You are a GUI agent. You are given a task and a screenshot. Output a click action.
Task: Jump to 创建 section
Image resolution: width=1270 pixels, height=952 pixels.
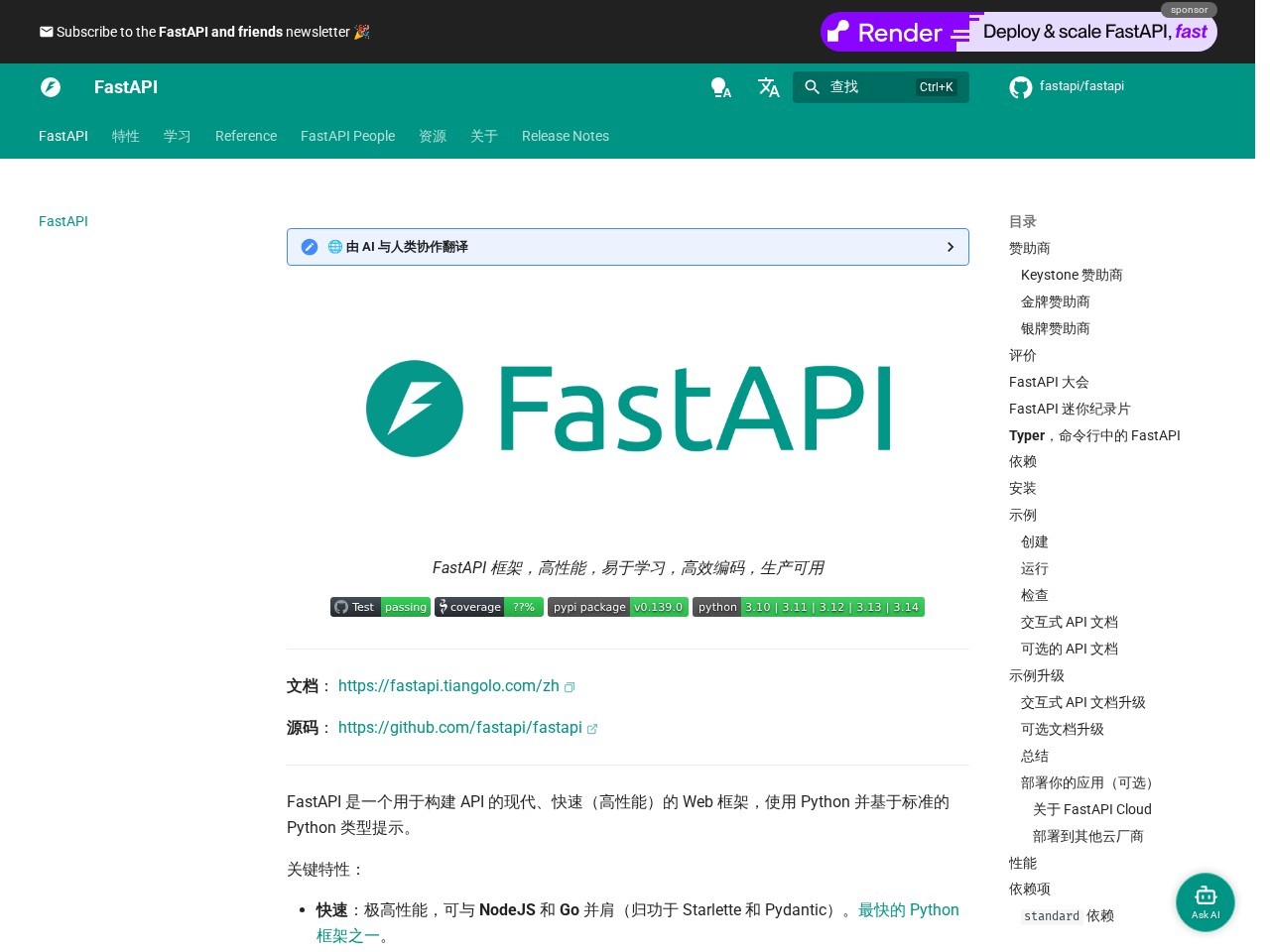tap(1035, 541)
